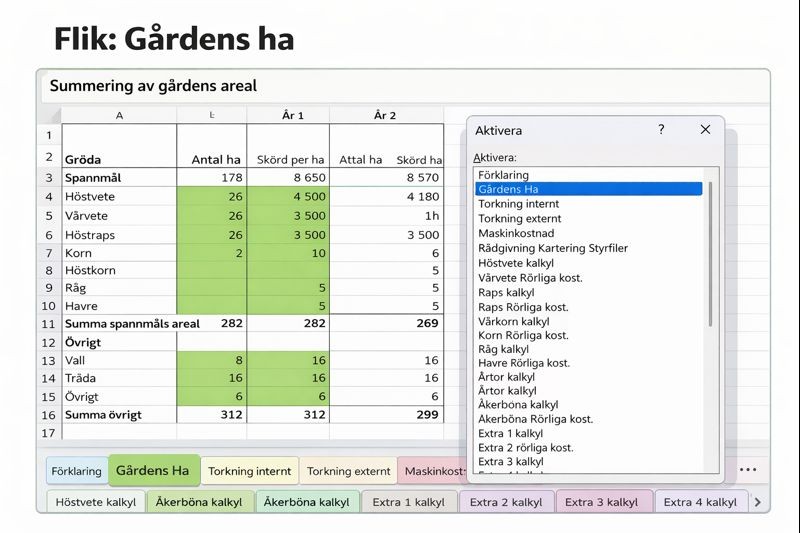Select Raps kalkyl in the list
800x533 pixels.
pos(507,292)
